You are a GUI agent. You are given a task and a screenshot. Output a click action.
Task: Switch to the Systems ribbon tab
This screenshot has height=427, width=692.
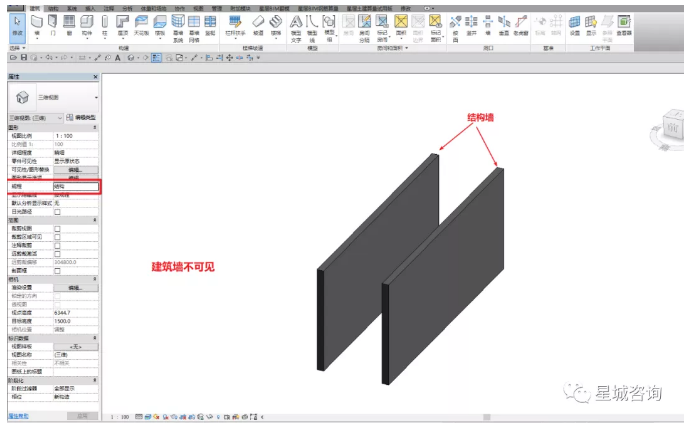71,8
